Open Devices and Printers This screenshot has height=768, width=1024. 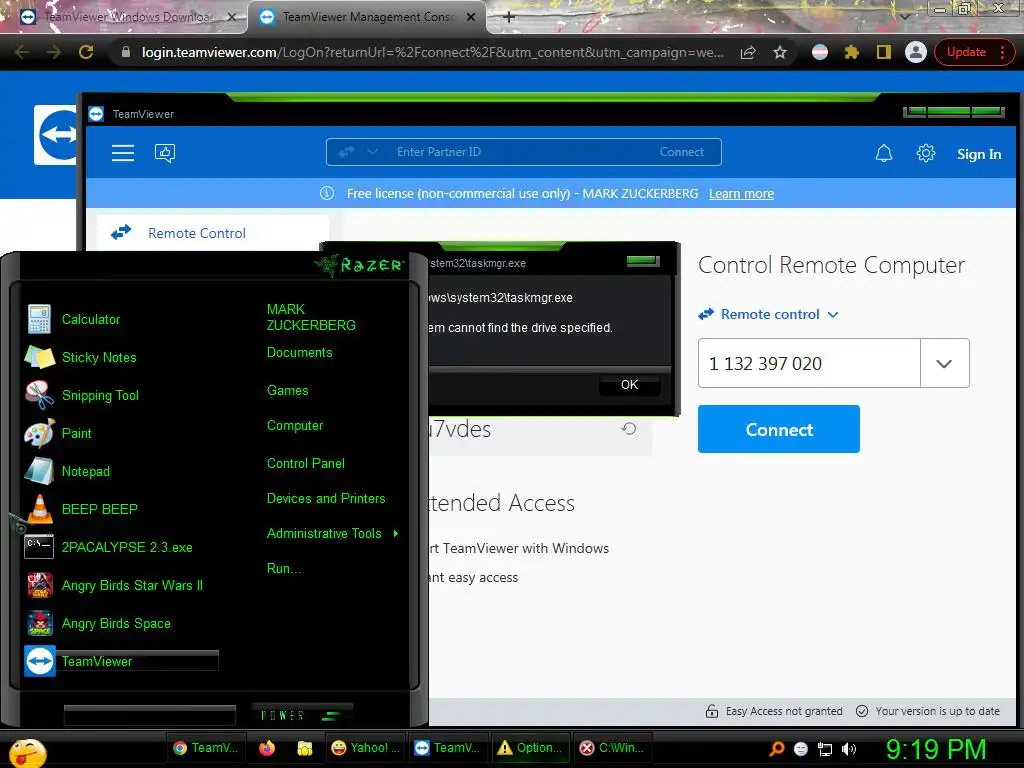point(326,499)
